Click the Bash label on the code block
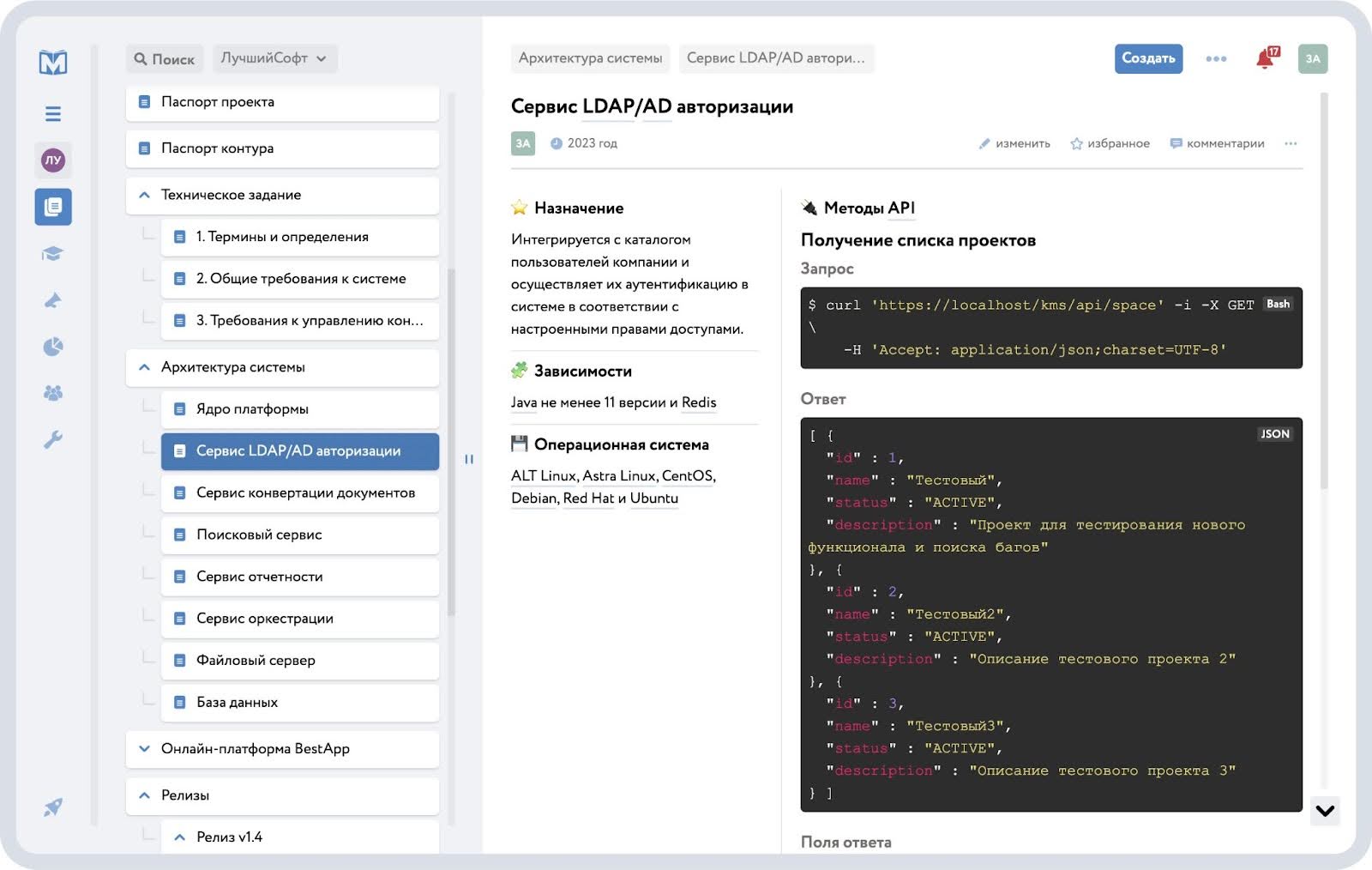 1278,305
